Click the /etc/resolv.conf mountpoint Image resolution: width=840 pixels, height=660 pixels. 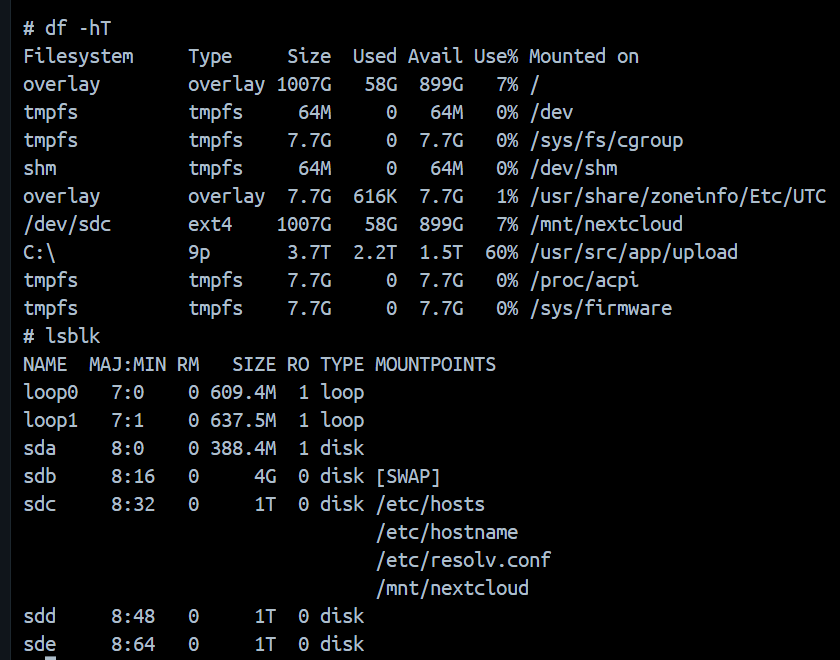pyautogui.click(x=463, y=560)
